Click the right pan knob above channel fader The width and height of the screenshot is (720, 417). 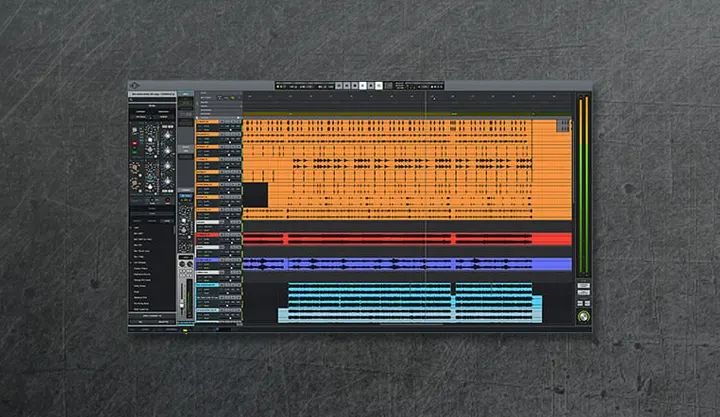[189, 264]
